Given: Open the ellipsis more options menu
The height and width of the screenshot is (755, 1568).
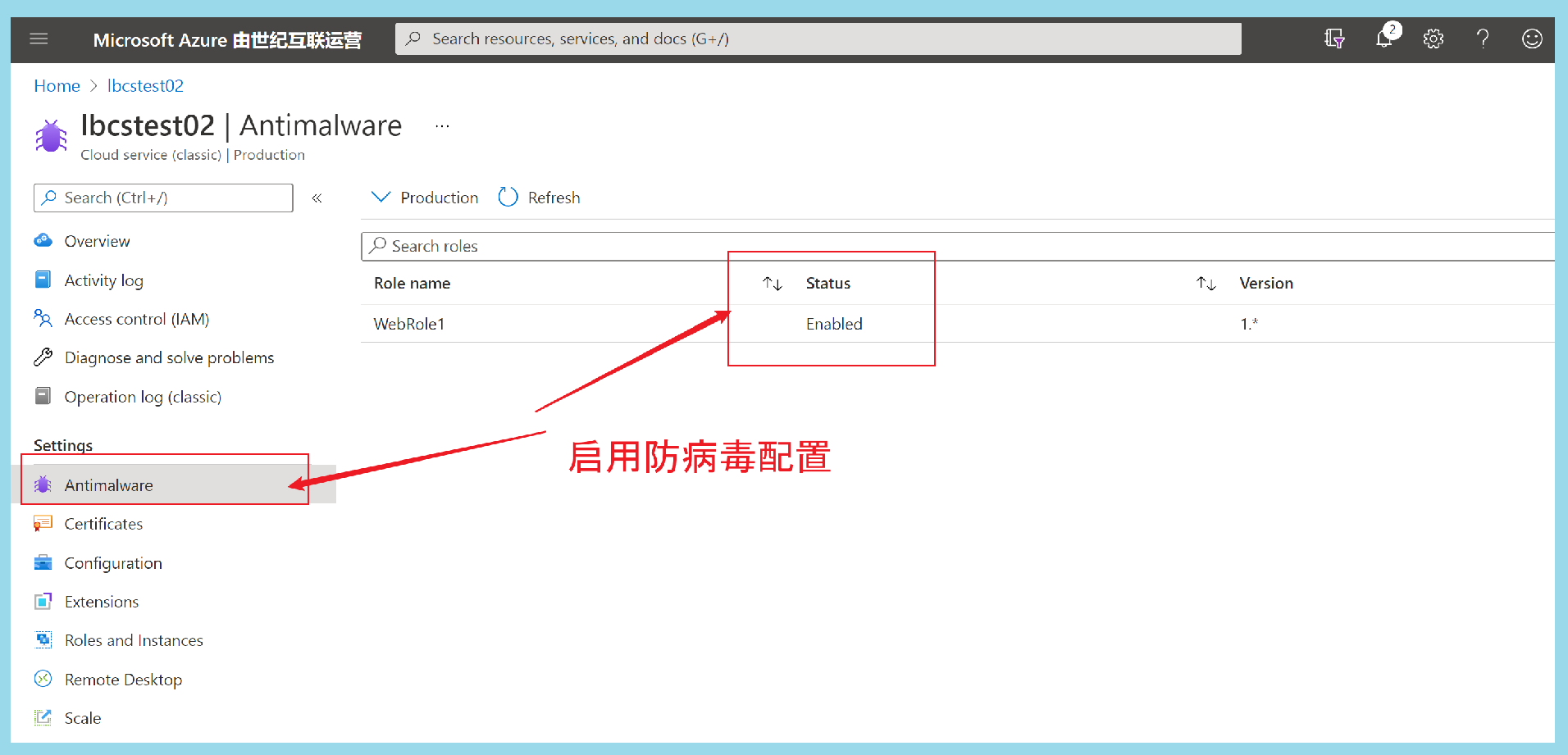Looking at the screenshot, I should [x=442, y=126].
